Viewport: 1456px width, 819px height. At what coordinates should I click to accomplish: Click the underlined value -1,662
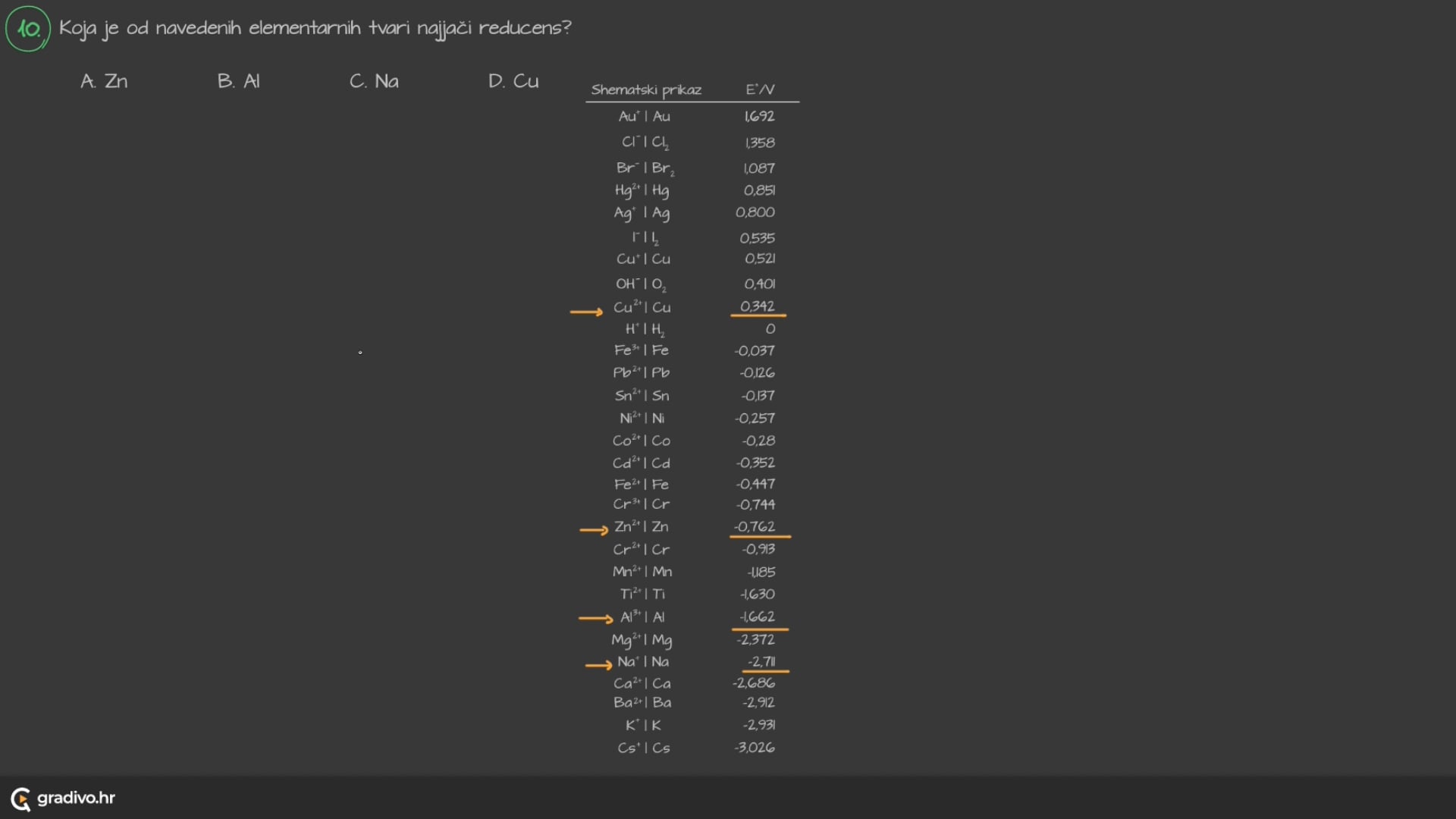(758, 617)
